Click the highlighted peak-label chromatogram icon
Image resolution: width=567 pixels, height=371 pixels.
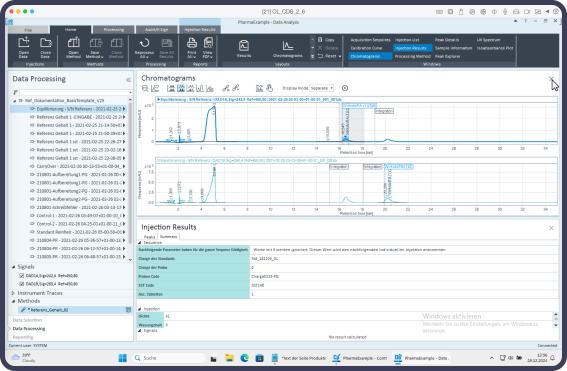pos(181,88)
